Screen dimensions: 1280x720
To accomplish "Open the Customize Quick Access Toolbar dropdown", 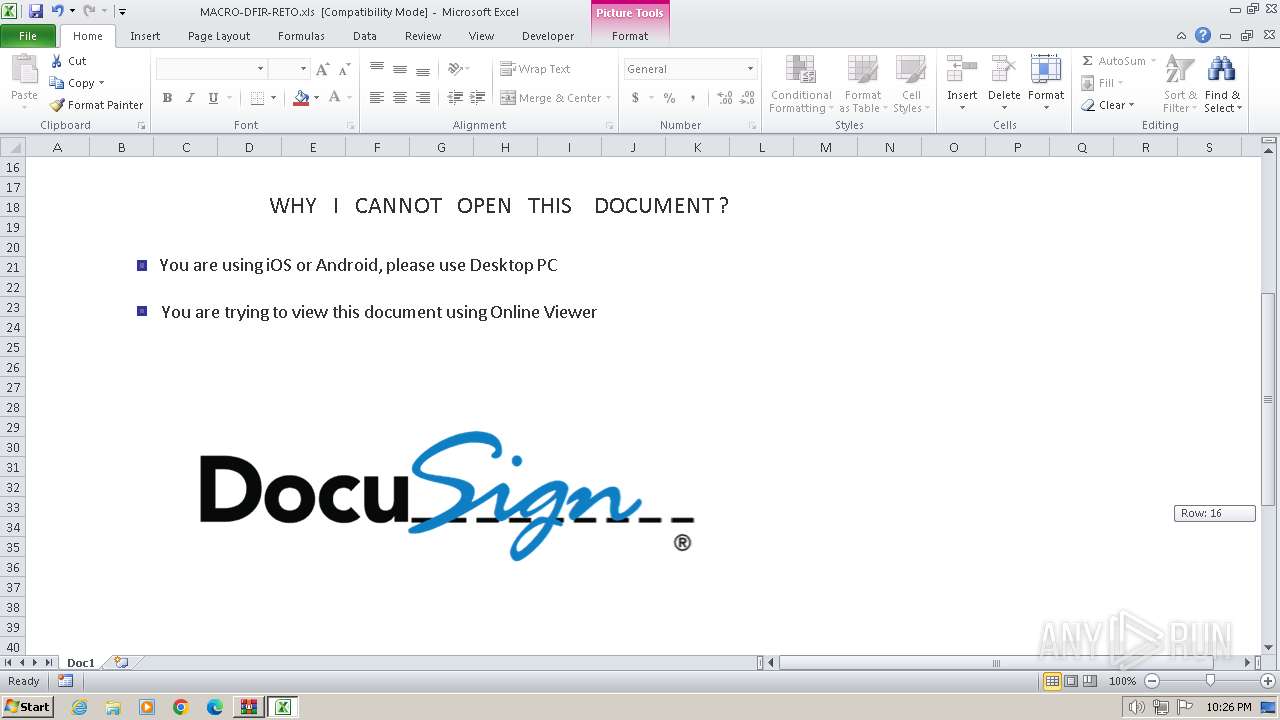I will click(x=122, y=12).
